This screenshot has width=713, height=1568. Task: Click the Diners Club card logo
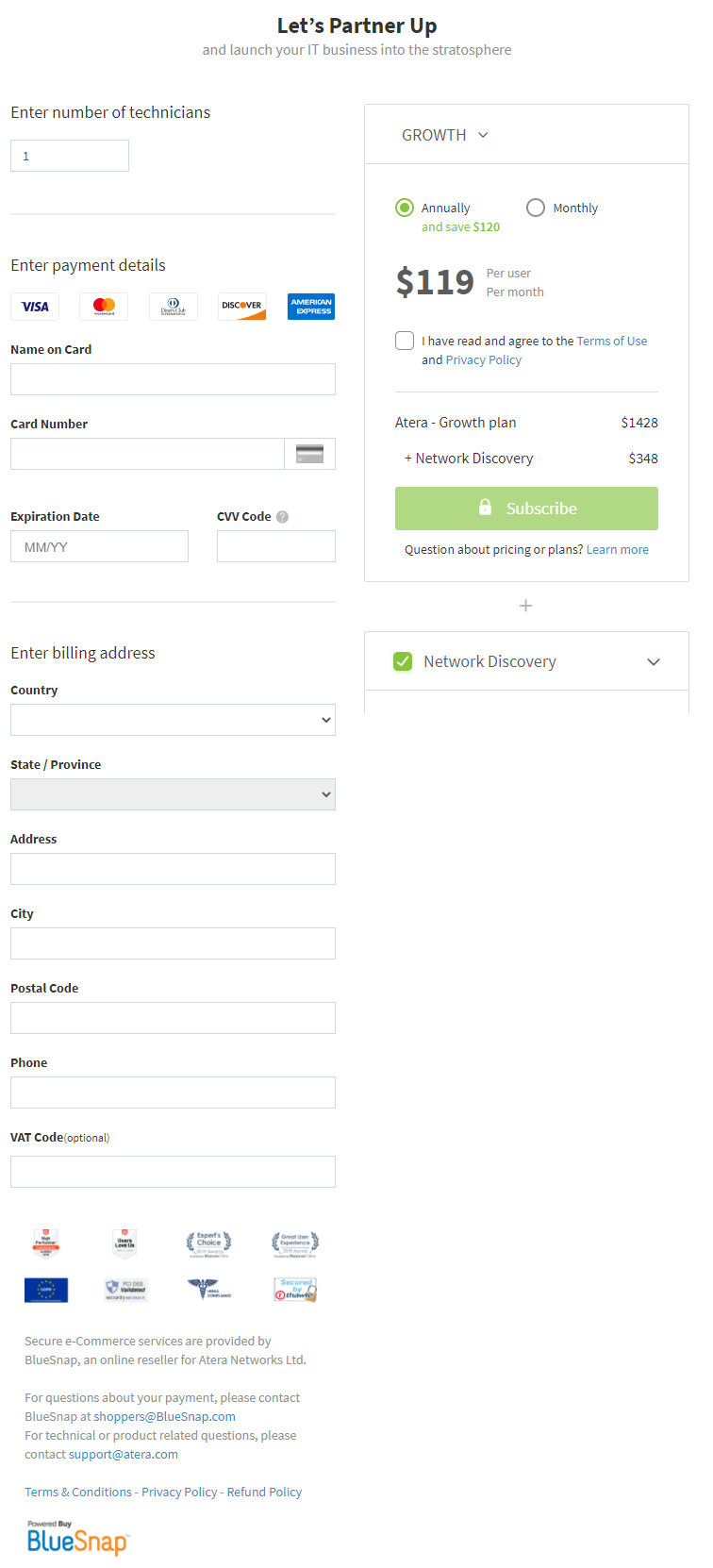click(x=174, y=307)
